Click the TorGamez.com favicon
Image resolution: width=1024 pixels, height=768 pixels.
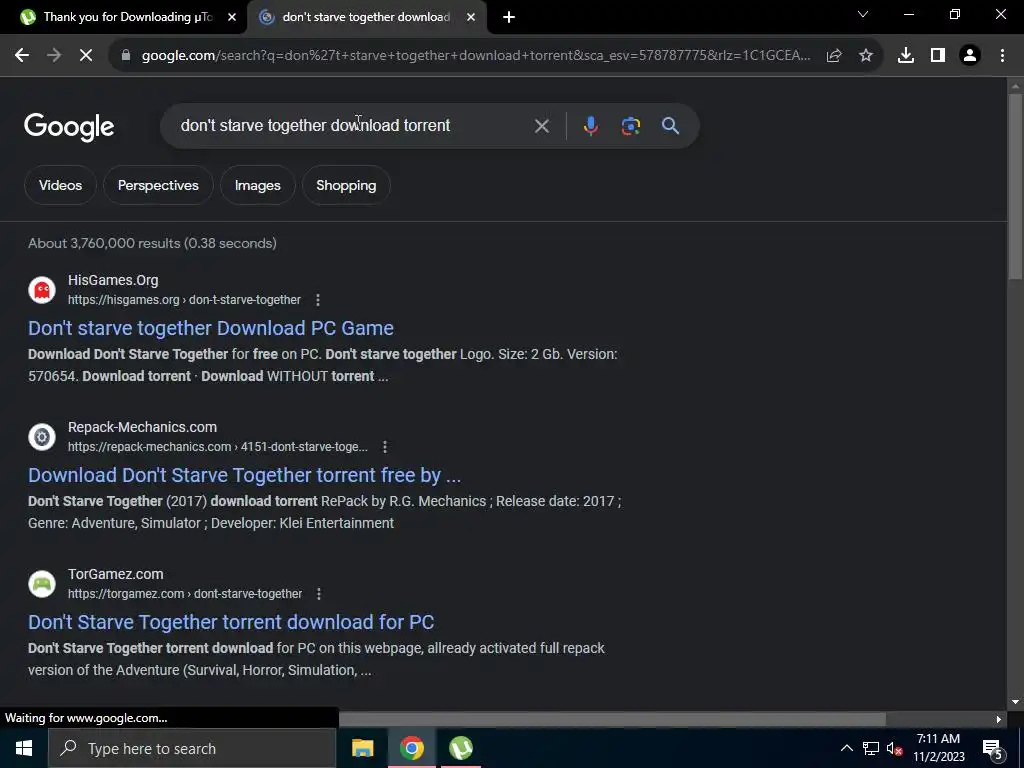[x=42, y=584]
